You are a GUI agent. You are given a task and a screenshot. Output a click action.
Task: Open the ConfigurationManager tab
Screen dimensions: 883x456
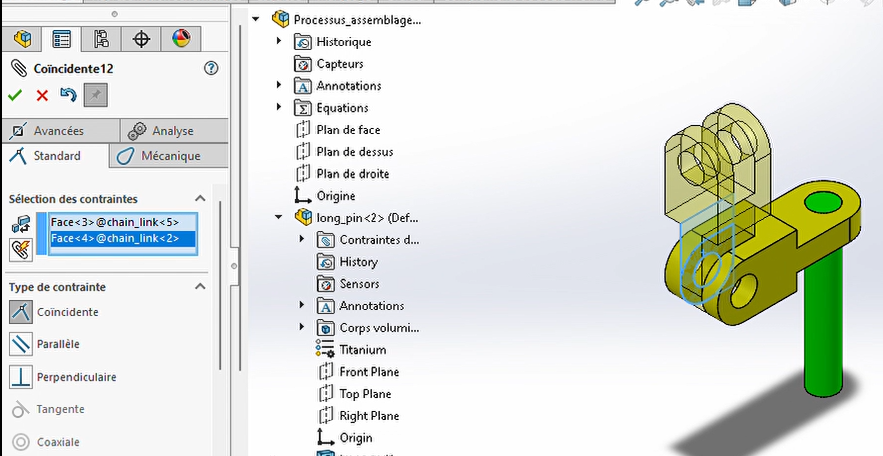(101, 39)
